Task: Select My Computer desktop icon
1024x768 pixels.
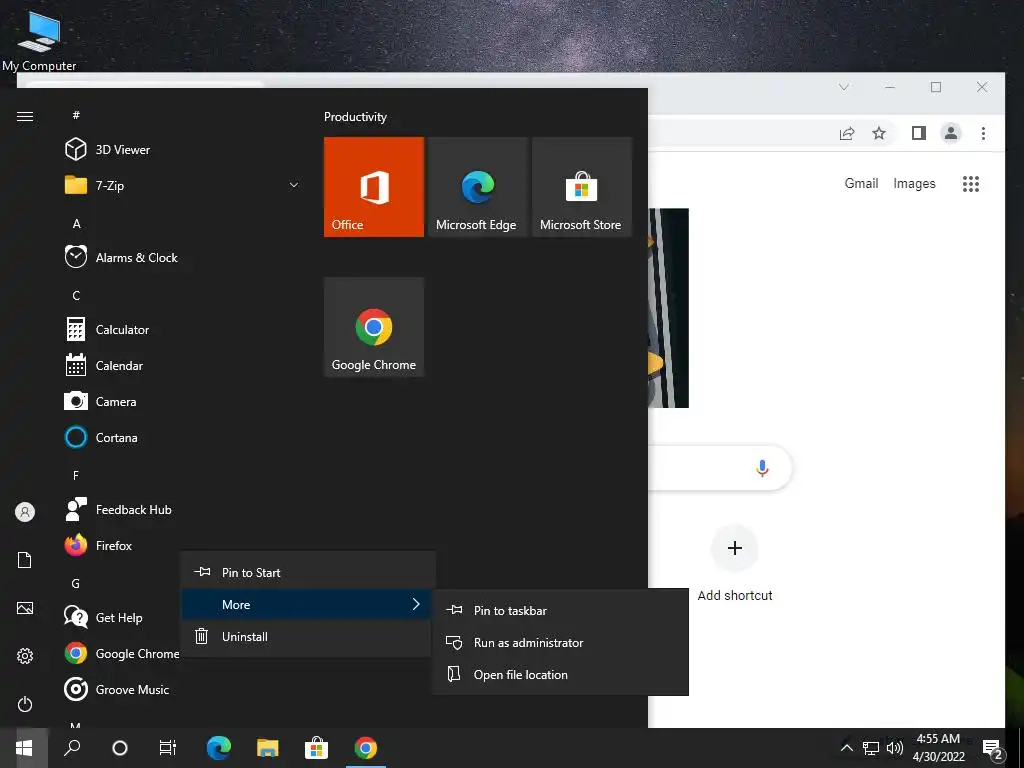Action: pos(39,39)
